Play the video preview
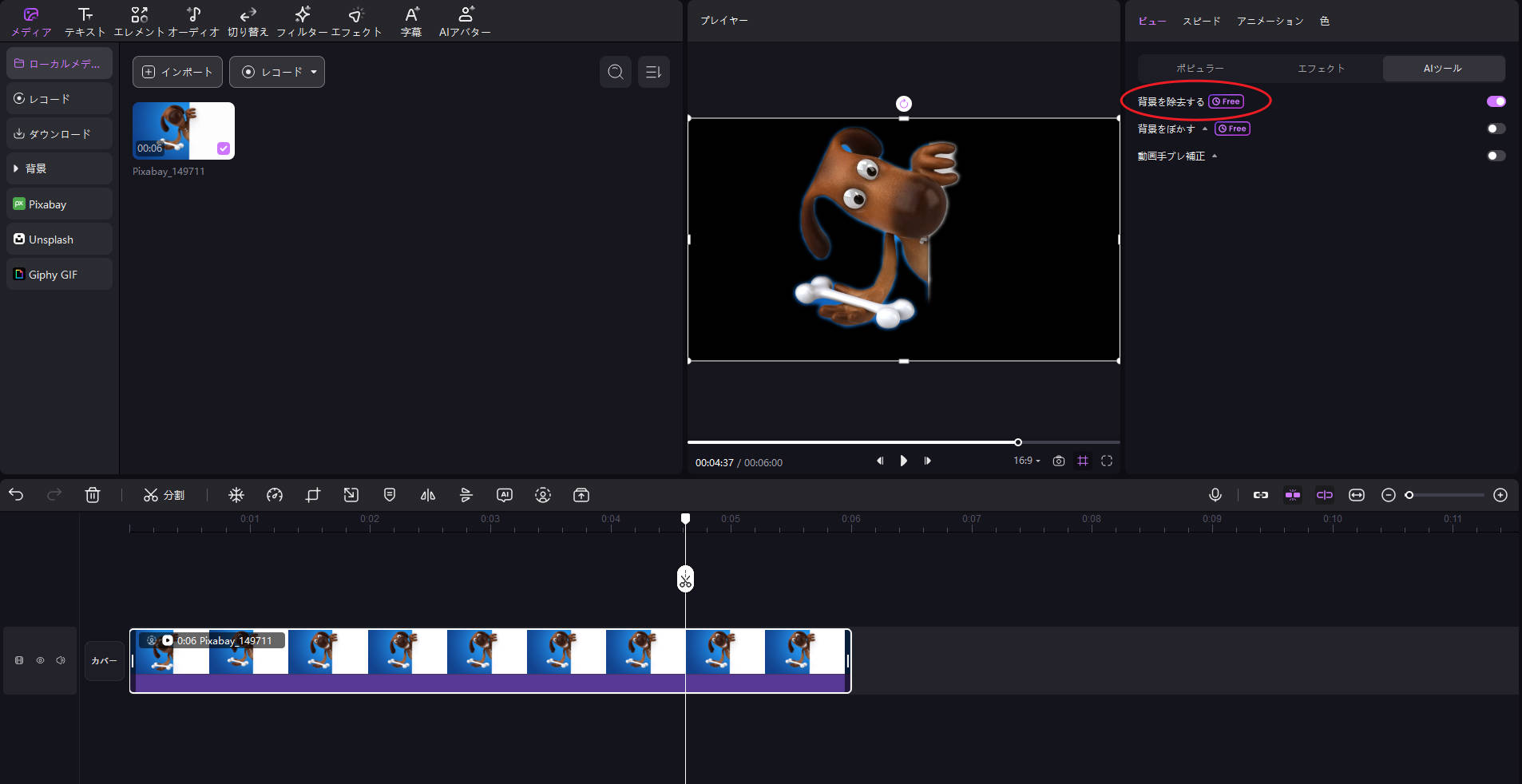Screen dimensions: 1522x784 point(903,461)
